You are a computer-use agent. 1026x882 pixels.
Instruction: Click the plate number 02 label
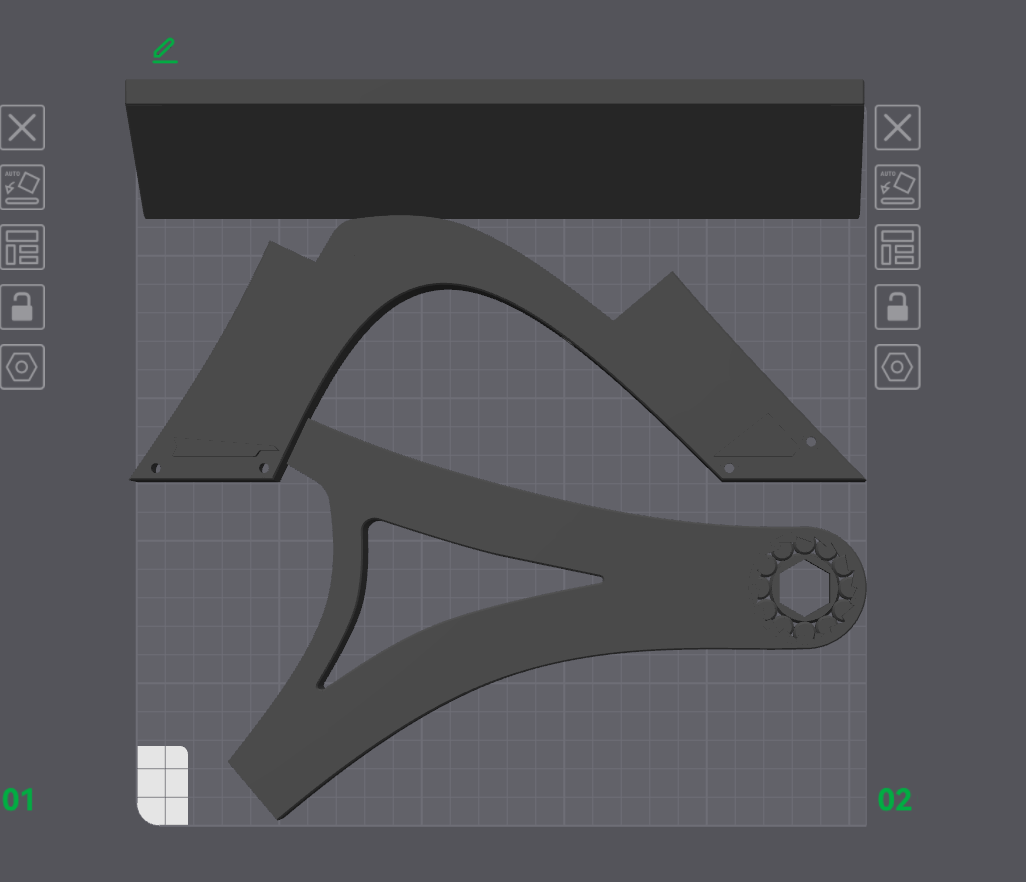[894, 800]
